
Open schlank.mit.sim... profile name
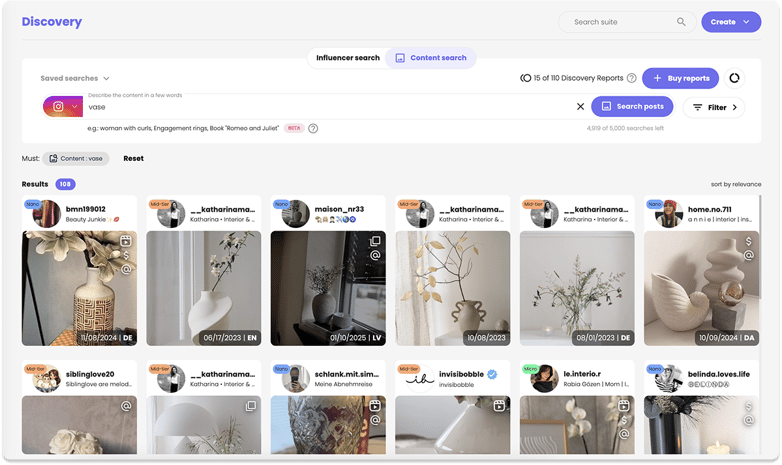[347, 374]
